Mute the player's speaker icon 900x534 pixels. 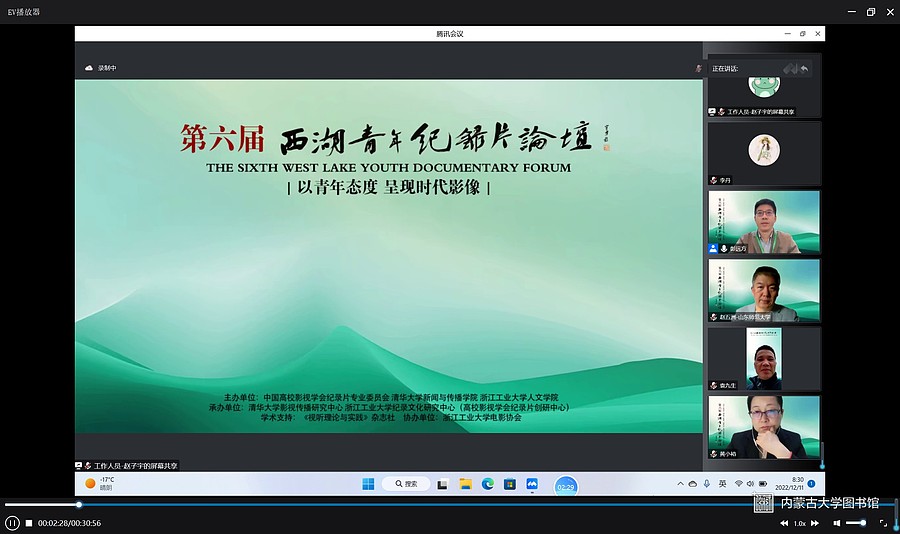click(837, 523)
